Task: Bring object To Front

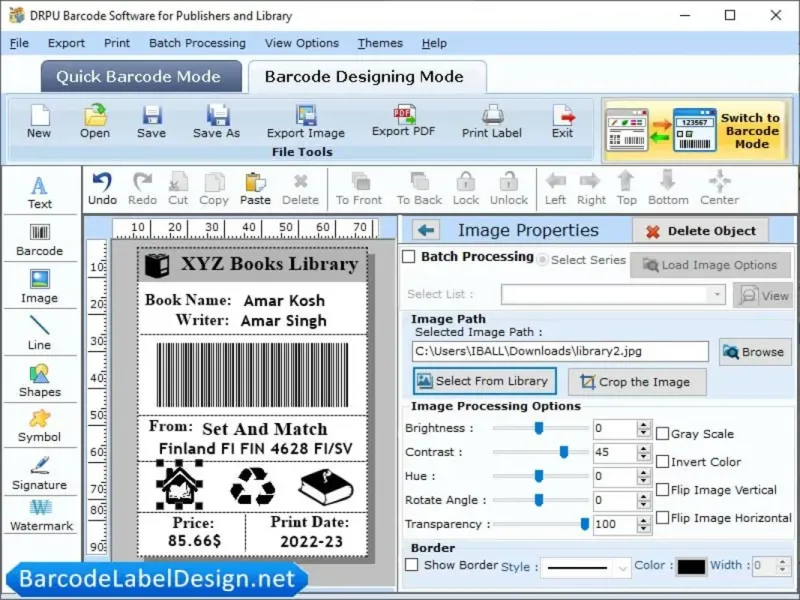Action: click(x=359, y=189)
